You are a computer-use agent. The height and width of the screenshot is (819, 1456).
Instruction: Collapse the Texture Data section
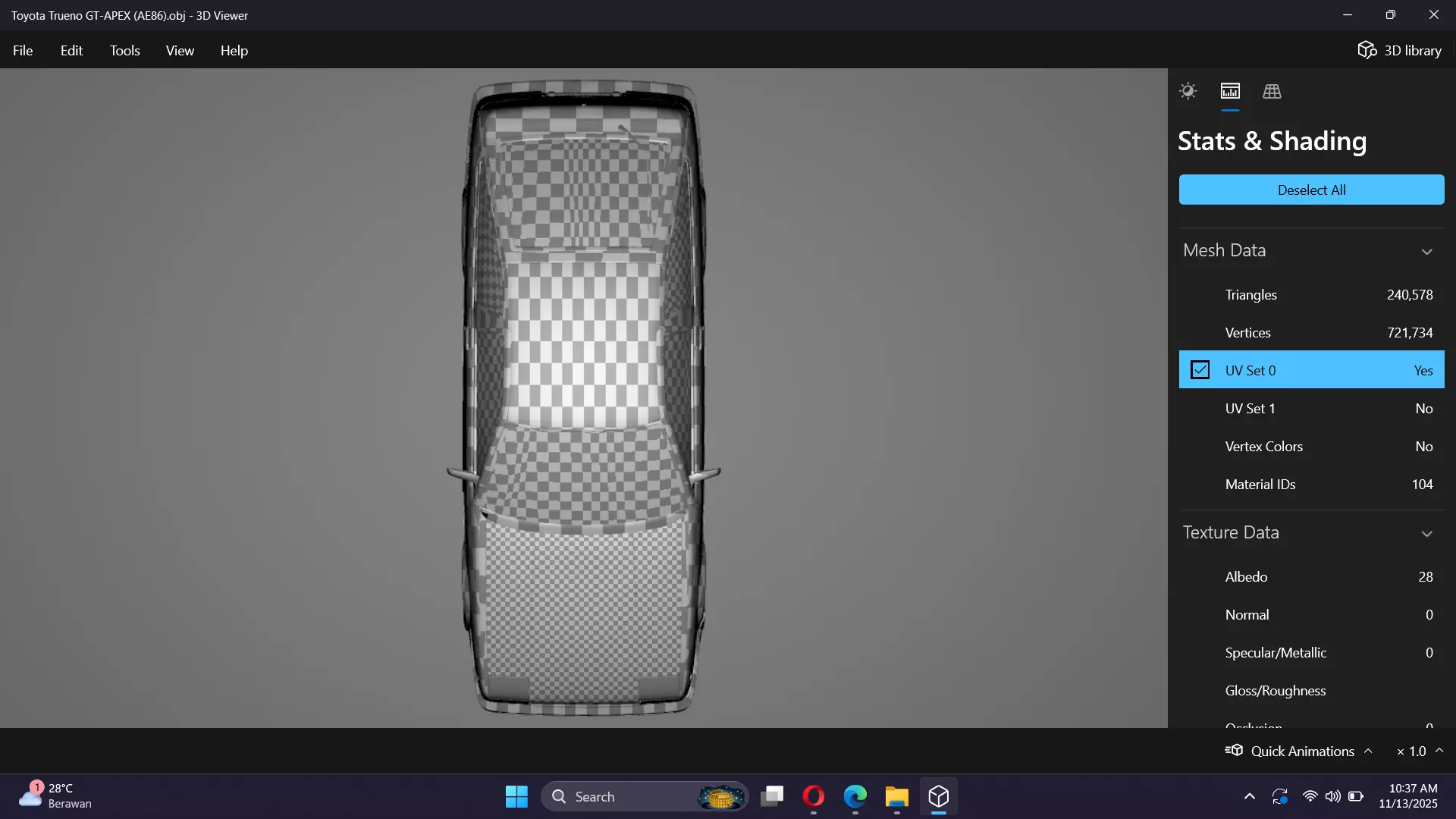coord(1426,533)
